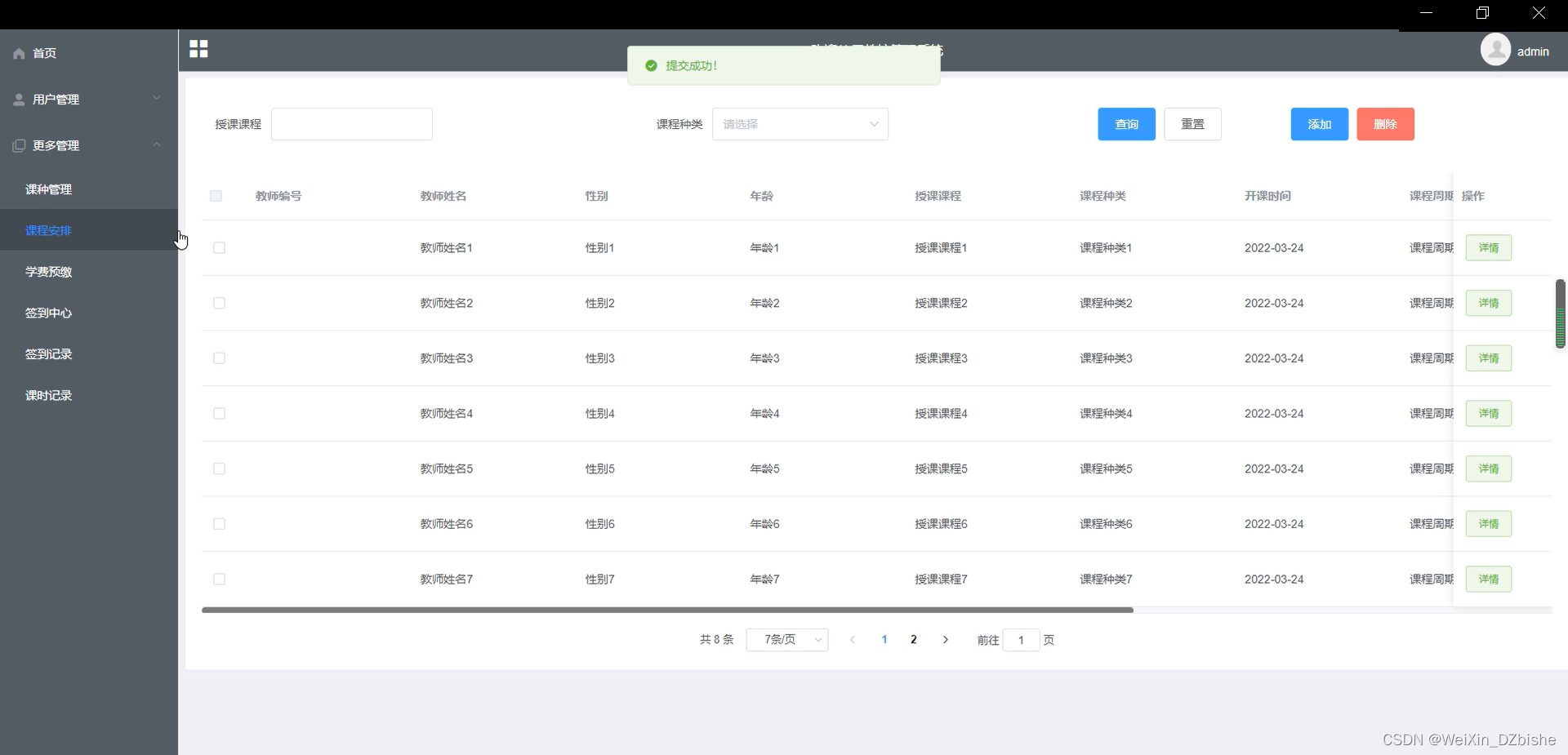This screenshot has height=755, width=1568.
Task: Check the row for 教师姓名6
Action: (219, 524)
